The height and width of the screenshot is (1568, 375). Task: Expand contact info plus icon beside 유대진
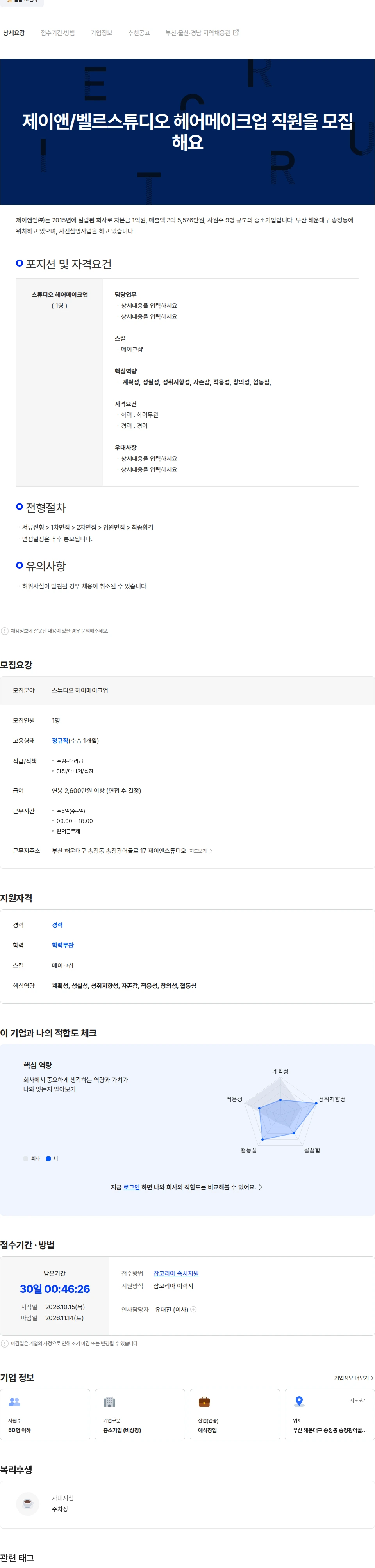click(193, 1309)
